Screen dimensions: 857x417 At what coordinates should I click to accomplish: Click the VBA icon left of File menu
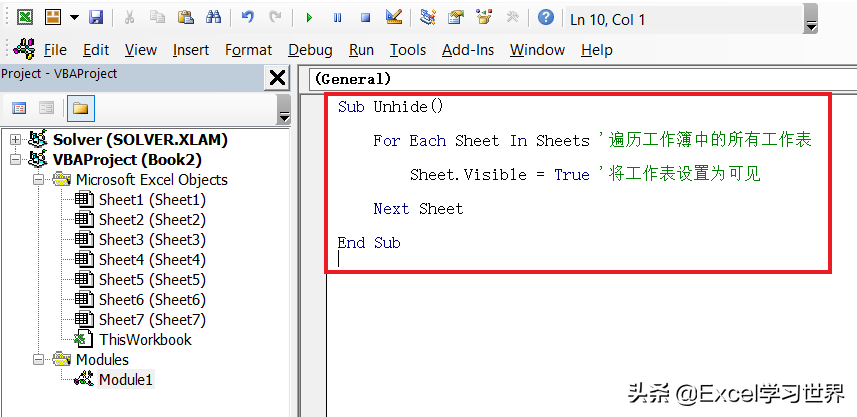(24, 49)
